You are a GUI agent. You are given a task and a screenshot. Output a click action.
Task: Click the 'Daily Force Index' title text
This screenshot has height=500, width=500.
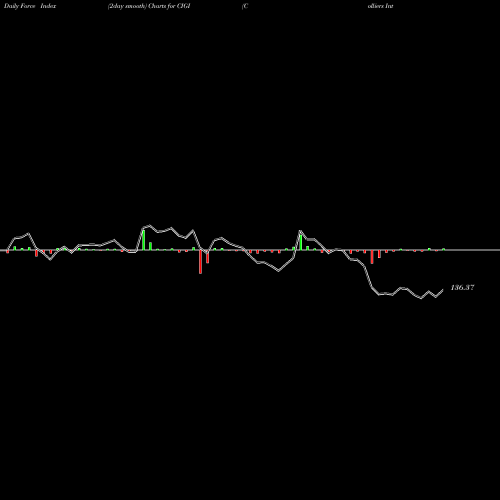pyautogui.click(x=30, y=6)
